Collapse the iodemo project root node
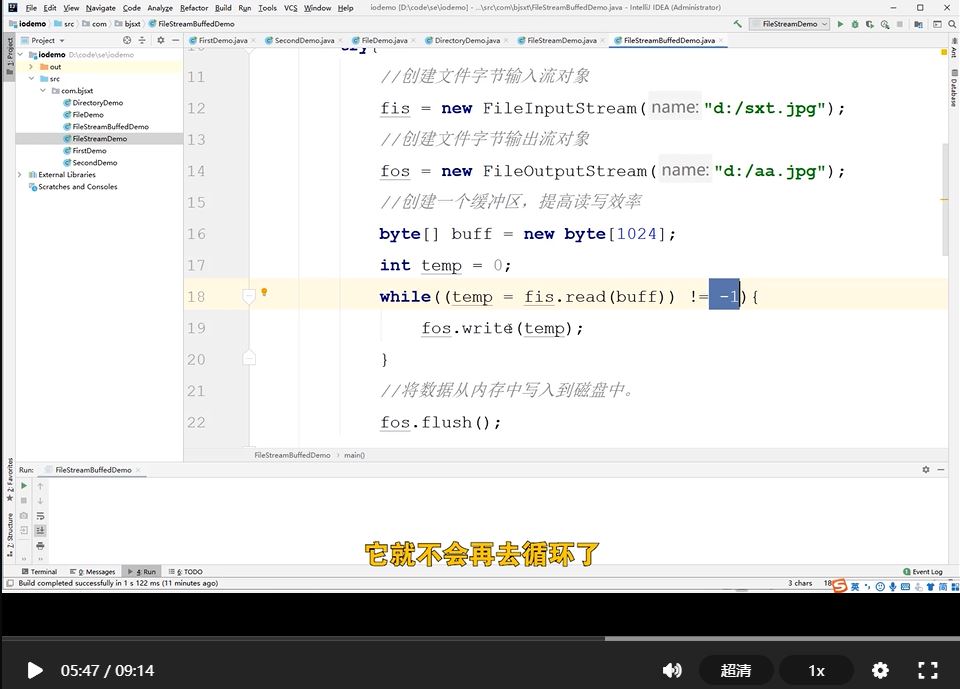 click(x=21, y=55)
